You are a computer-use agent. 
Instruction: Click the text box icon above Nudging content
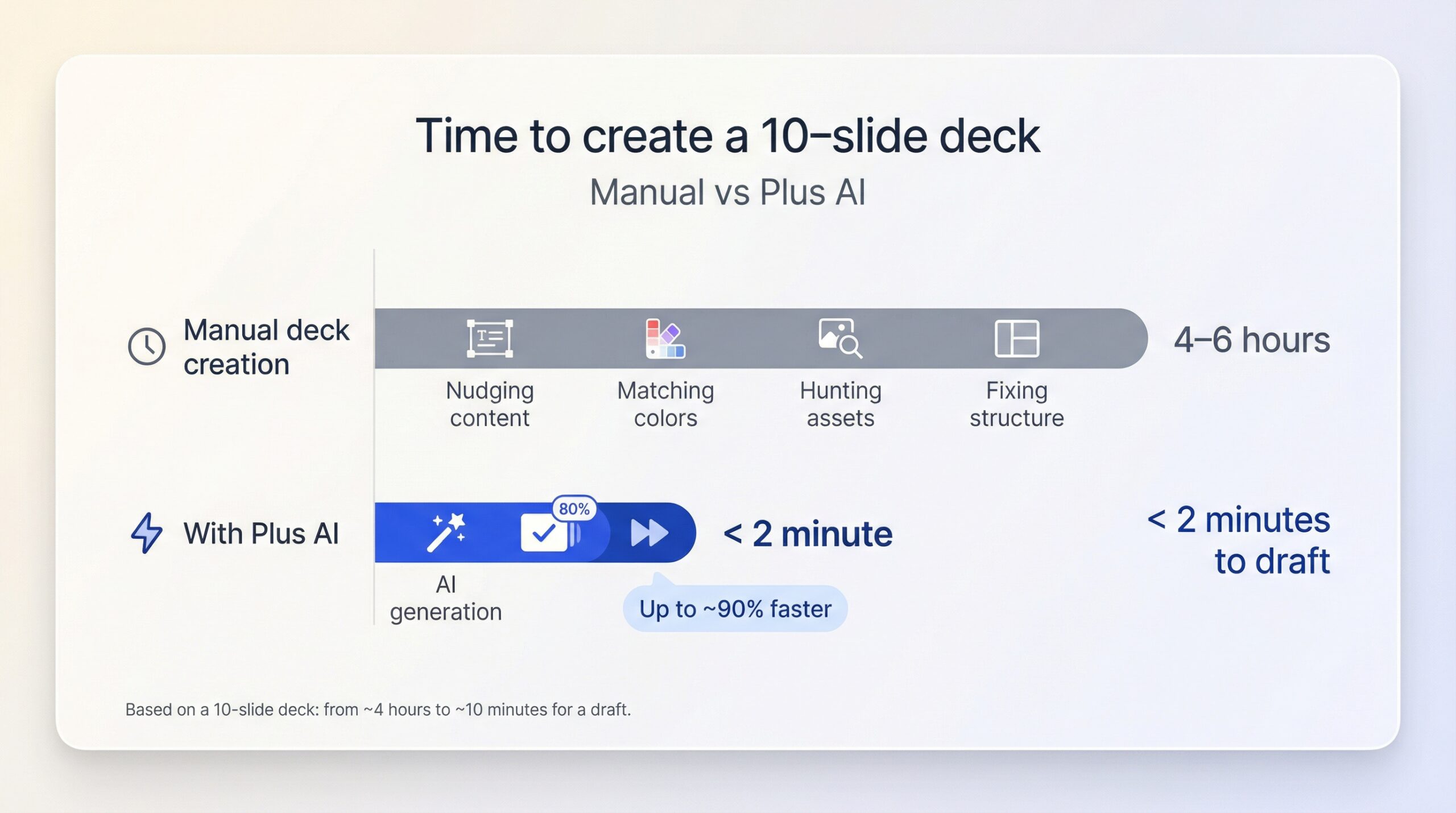(x=490, y=339)
